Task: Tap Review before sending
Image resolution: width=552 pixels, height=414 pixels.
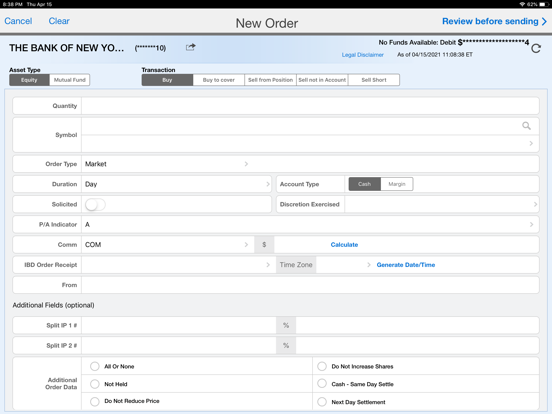Action: [495, 21]
